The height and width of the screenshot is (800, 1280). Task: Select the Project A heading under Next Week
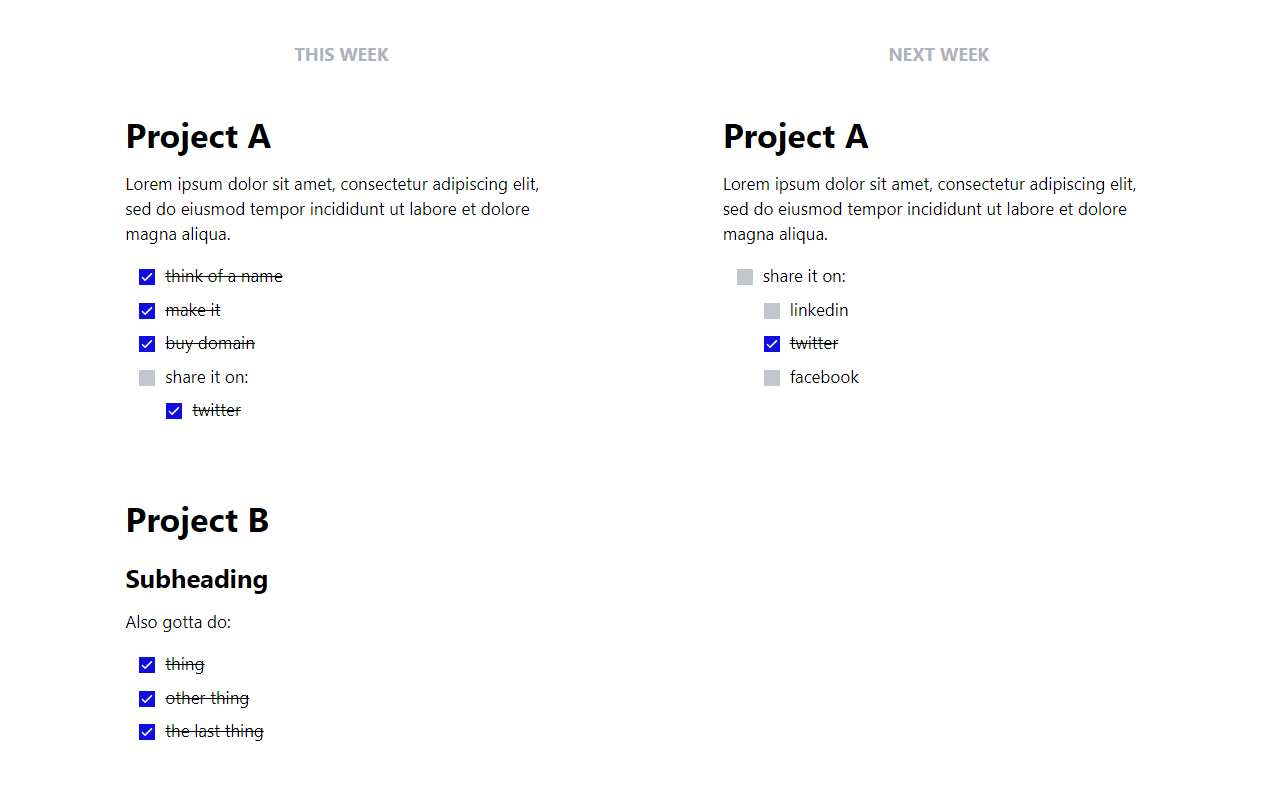click(x=795, y=136)
